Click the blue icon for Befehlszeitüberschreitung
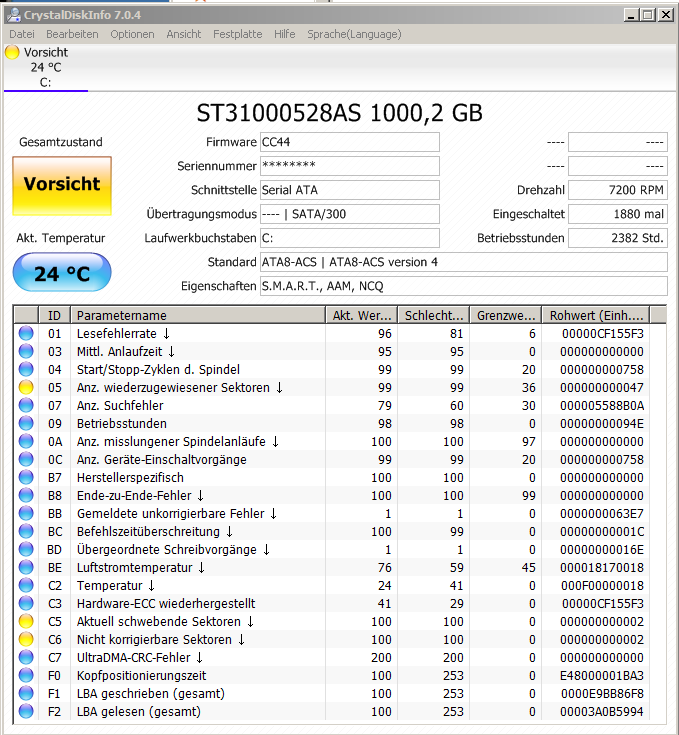 (26, 531)
